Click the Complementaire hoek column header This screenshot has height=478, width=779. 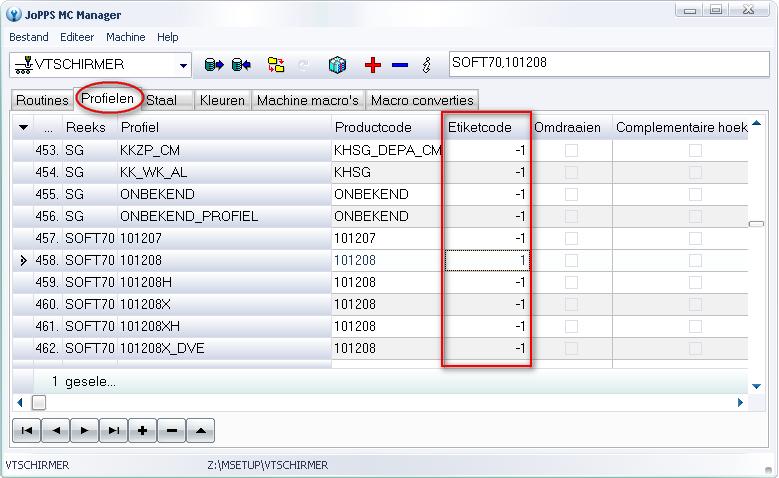coord(681,127)
